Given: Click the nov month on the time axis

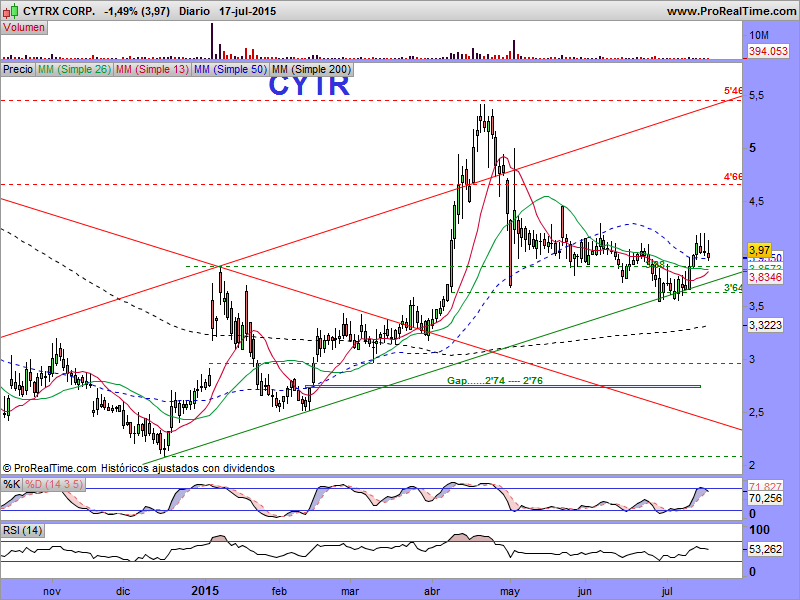Looking at the screenshot, I should (x=52, y=591).
